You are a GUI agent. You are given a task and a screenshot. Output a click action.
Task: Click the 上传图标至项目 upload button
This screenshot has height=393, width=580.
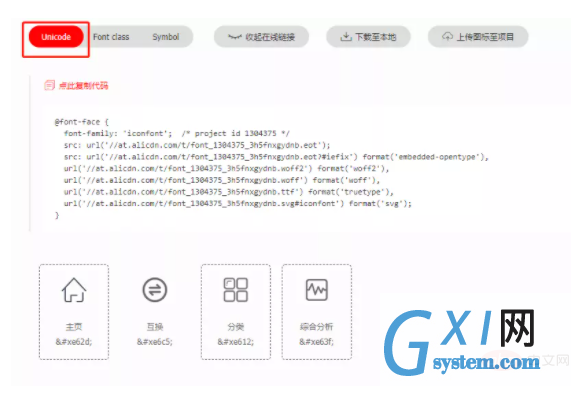[478, 37]
